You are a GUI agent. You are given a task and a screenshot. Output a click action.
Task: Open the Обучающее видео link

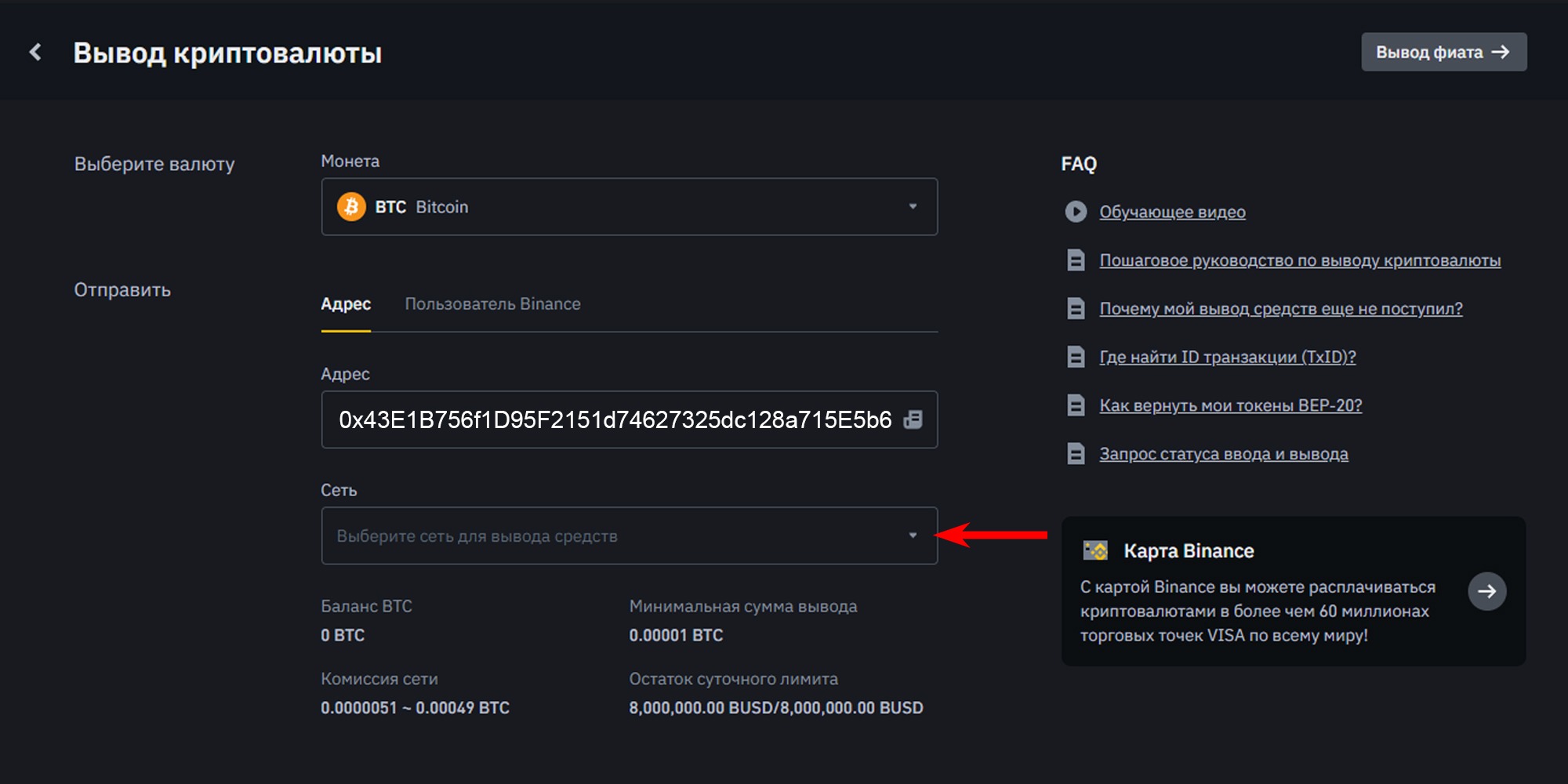pos(1172,212)
